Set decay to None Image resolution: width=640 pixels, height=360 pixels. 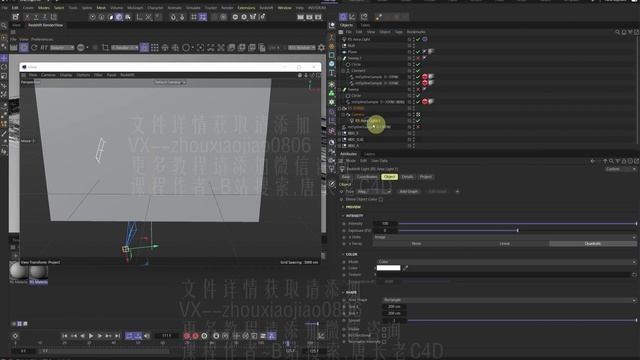pos(416,244)
